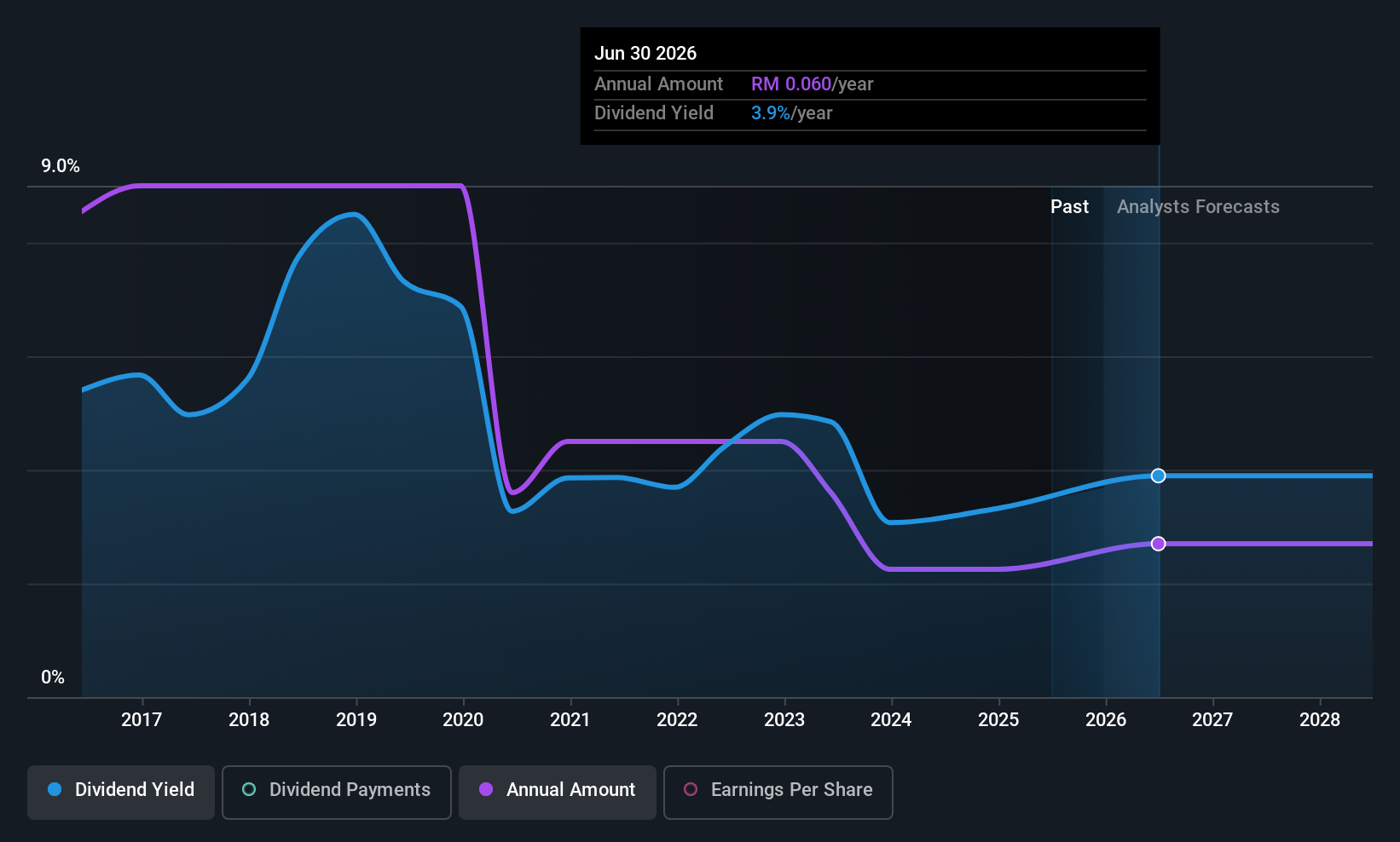The height and width of the screenshot is (842, 1400).
Task: Click the 2024 x-axis label
Action: tap(891, 720)
